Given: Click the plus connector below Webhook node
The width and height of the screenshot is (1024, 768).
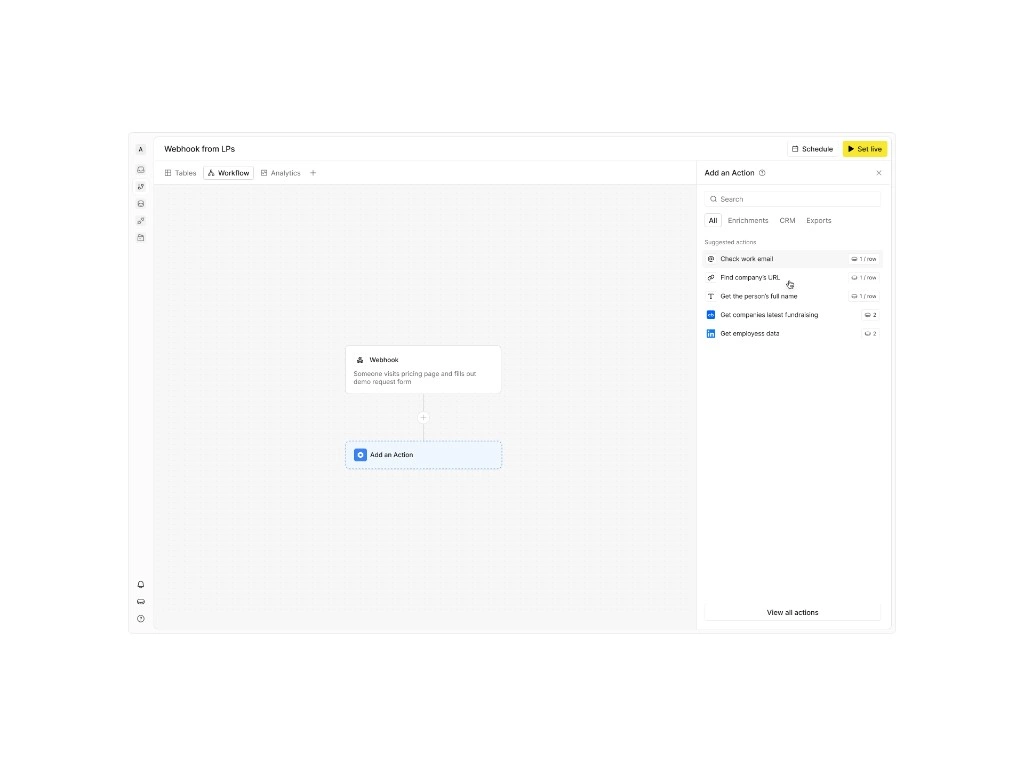Looking at the screenshot, I should point(423,417).
